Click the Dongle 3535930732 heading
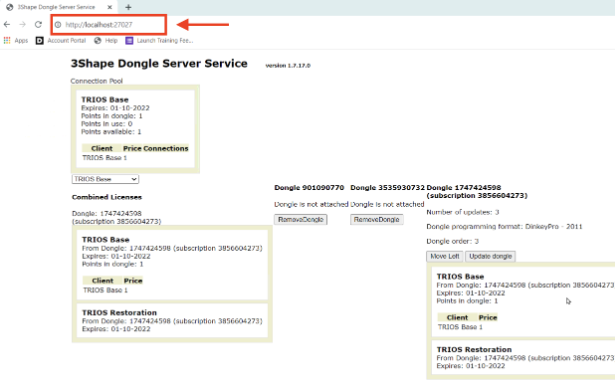 click(x=388, y=187)
